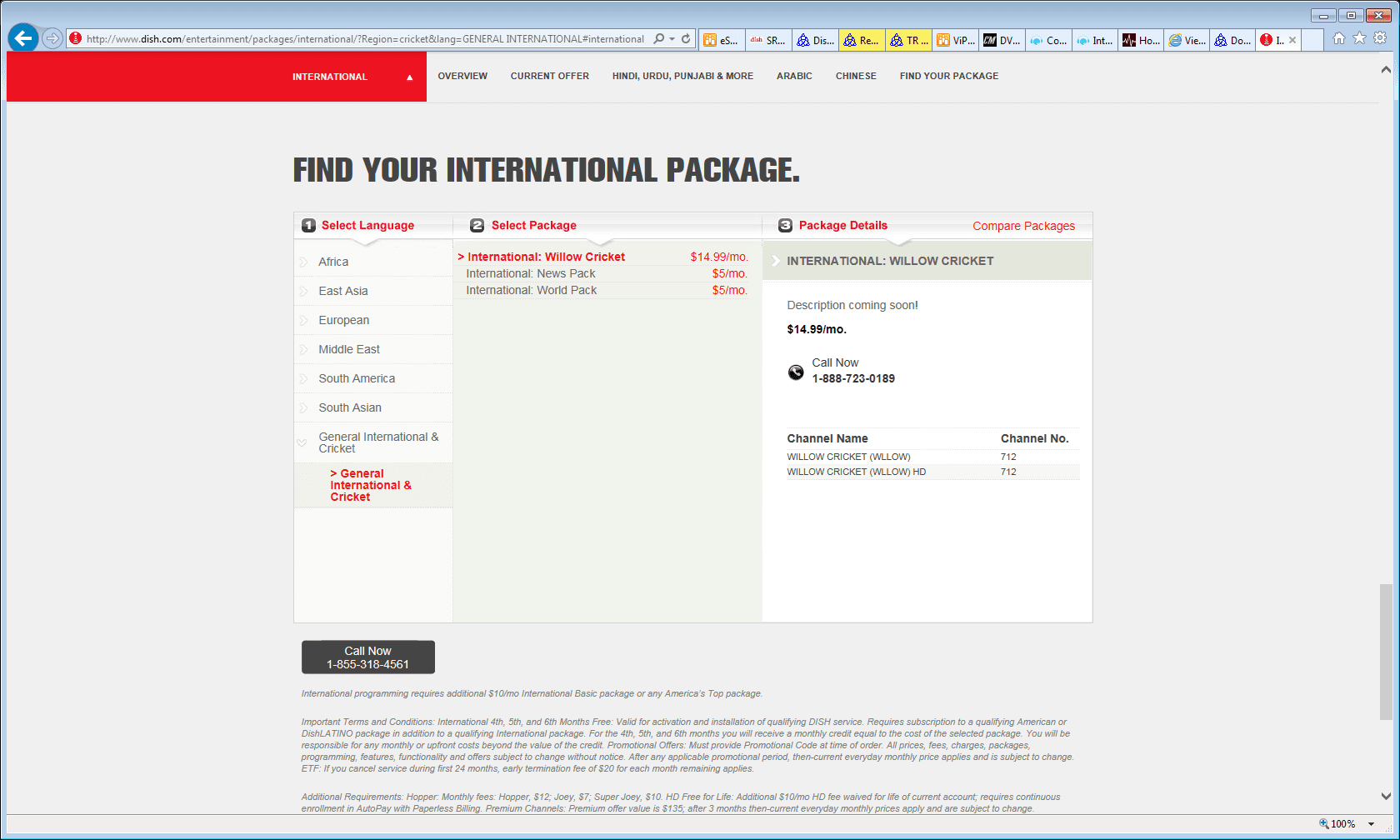Open the address bar search dropdown arrow
Image resolution: width=1400 pixels, height=840 pixels.
[x=672, y=38]
